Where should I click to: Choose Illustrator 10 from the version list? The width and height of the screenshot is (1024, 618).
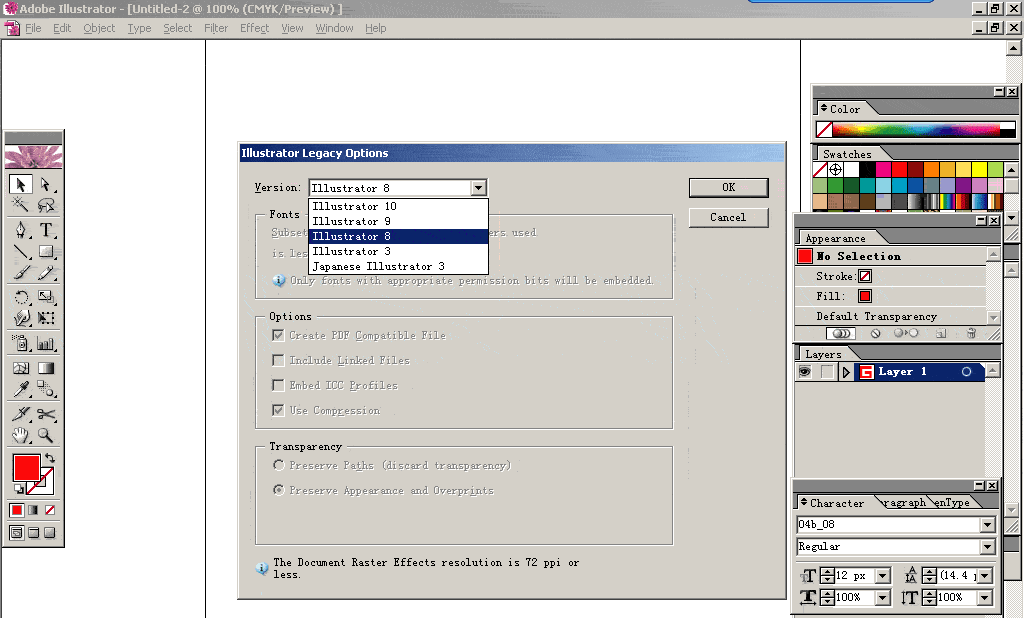398,206
